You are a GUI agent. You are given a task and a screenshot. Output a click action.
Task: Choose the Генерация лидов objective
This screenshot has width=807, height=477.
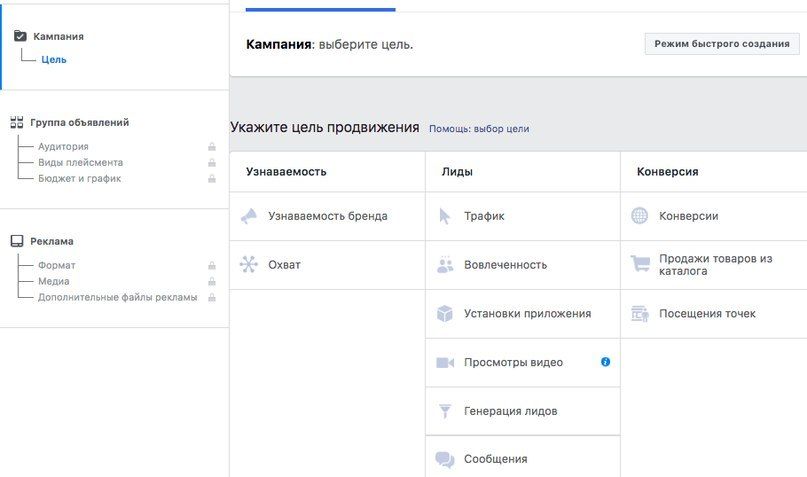coord(523,411)
